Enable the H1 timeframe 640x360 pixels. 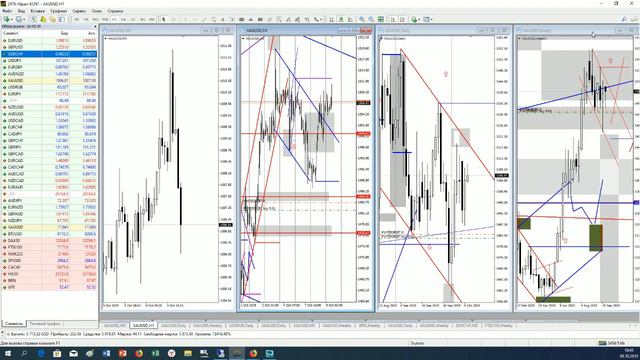tap(115, 19)
